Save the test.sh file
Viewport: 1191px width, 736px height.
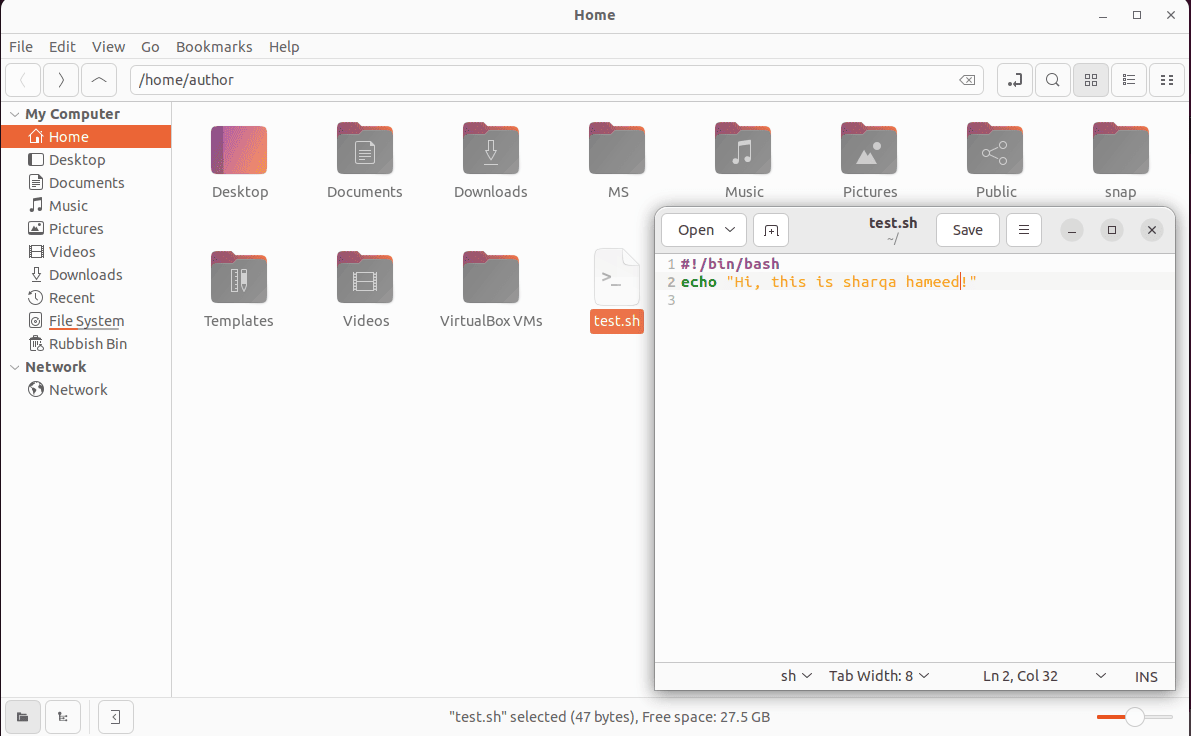tap(966, 230)
